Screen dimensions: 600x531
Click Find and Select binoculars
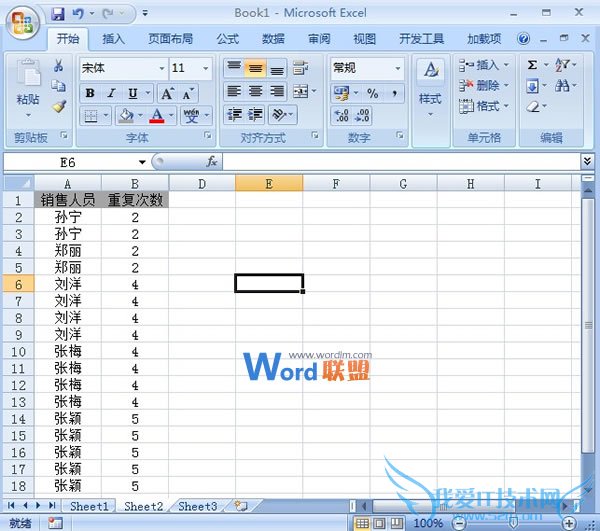tap(562, 86)
